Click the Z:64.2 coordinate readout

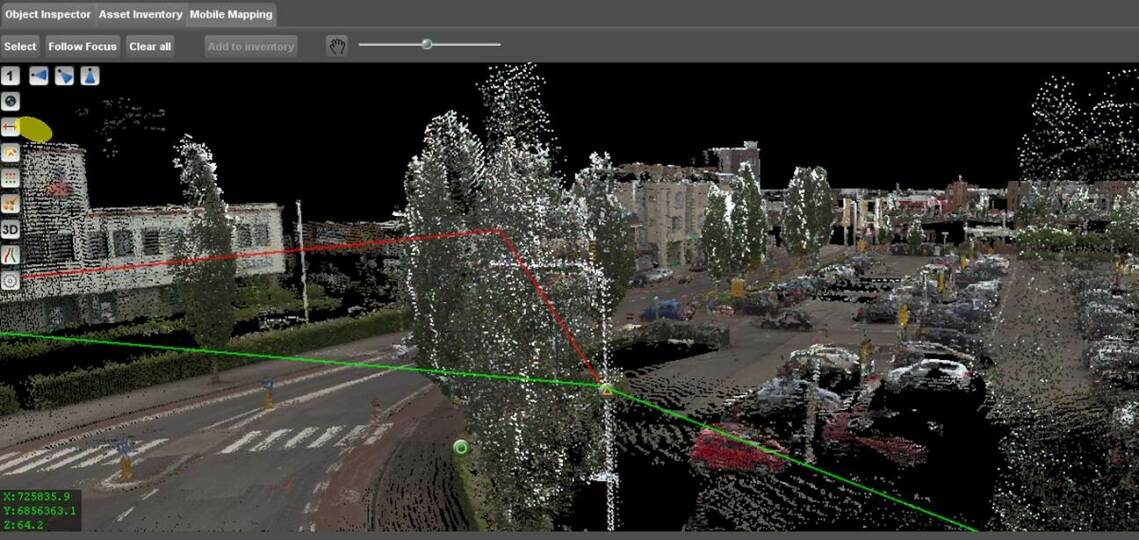(24, 525)
